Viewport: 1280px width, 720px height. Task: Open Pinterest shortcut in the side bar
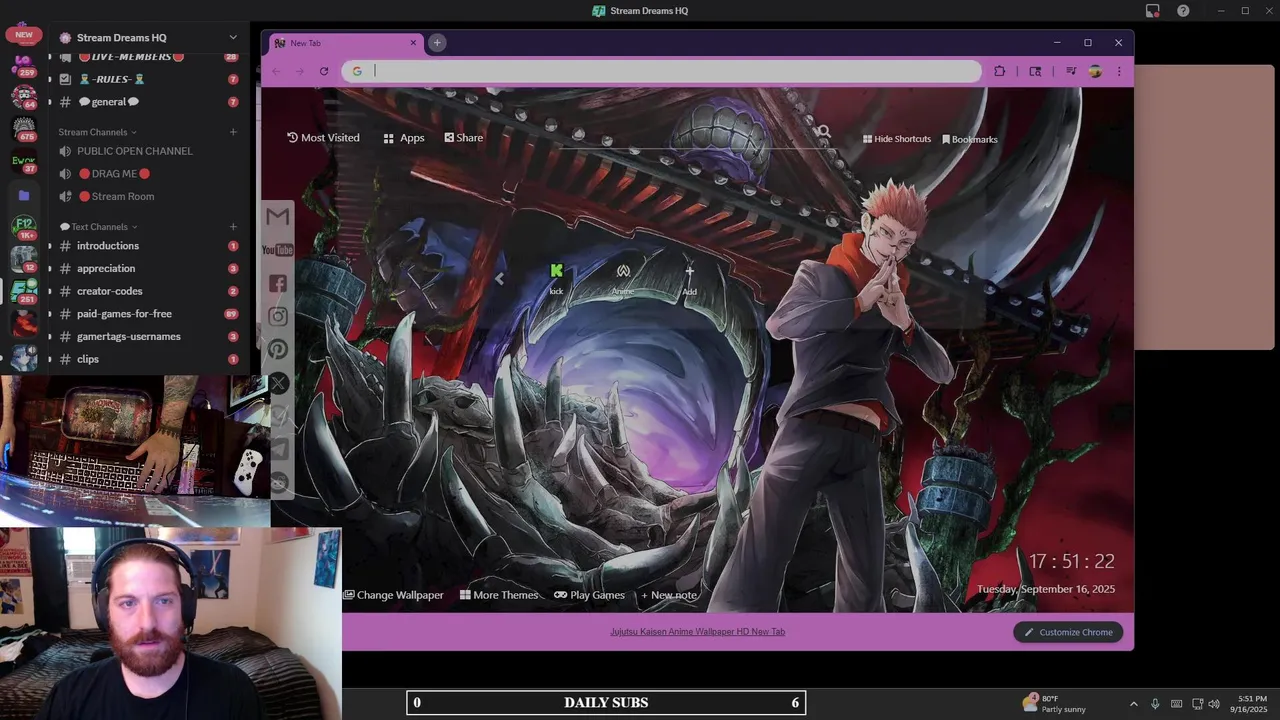pyautogui.click(x=278, y=349)
